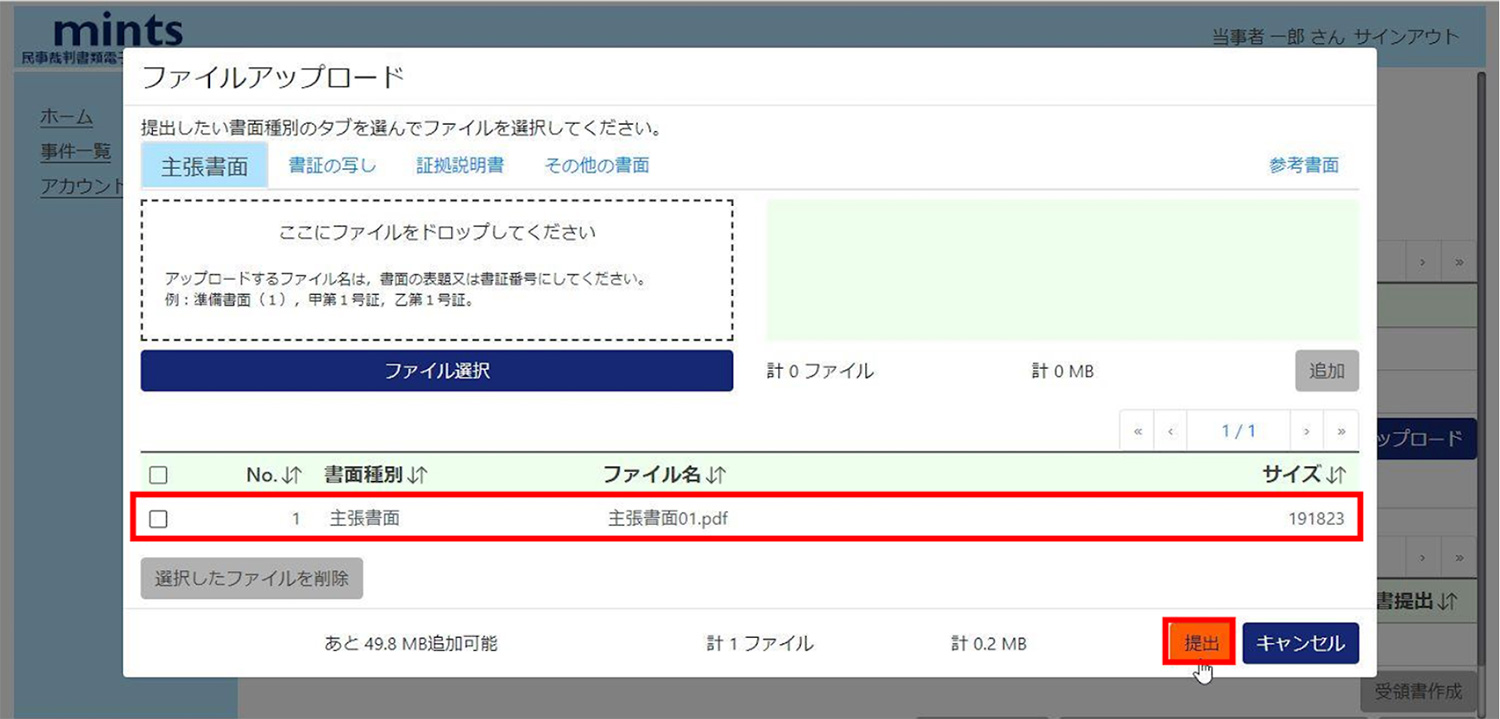Open the その他の書面 tab
This screenshot has height=719, width=1500.
click(597, 166)
